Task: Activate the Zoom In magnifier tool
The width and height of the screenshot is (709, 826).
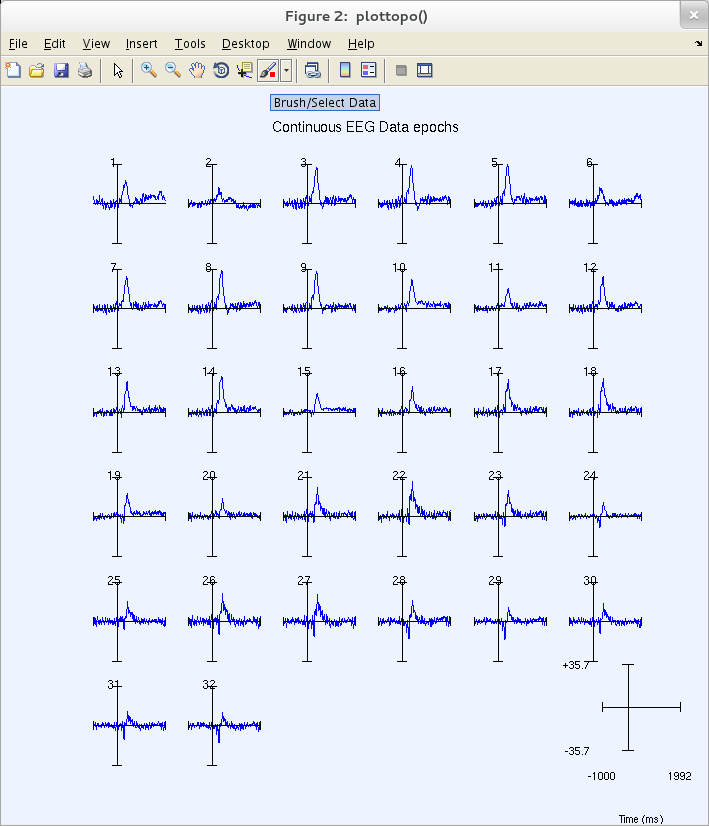Action: [149, 70]
